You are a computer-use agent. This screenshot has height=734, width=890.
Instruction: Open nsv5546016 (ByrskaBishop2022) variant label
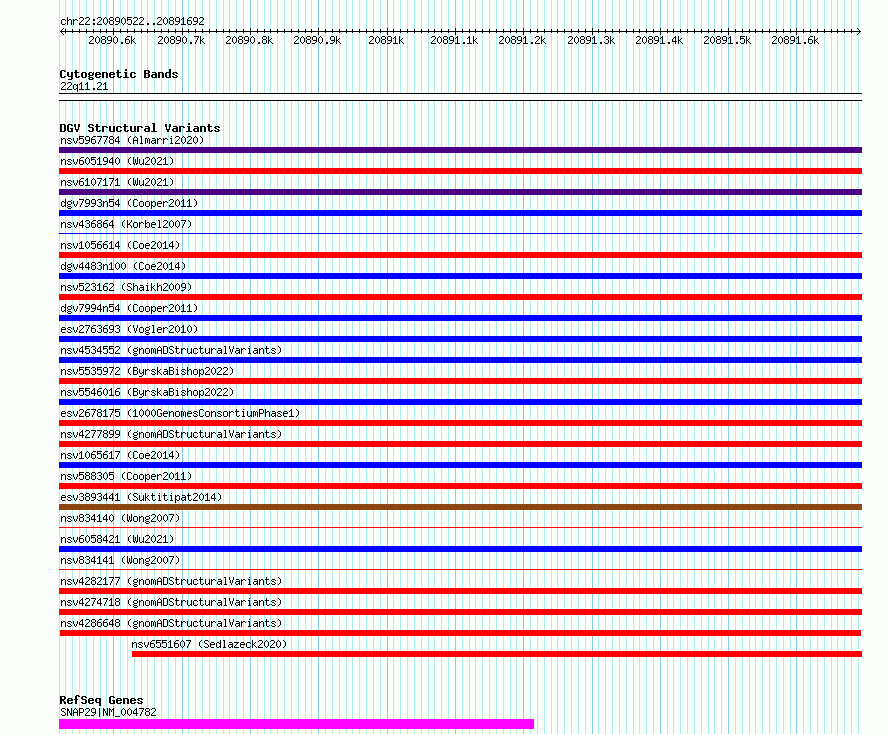pyautogui.click(x=147, y=392)
